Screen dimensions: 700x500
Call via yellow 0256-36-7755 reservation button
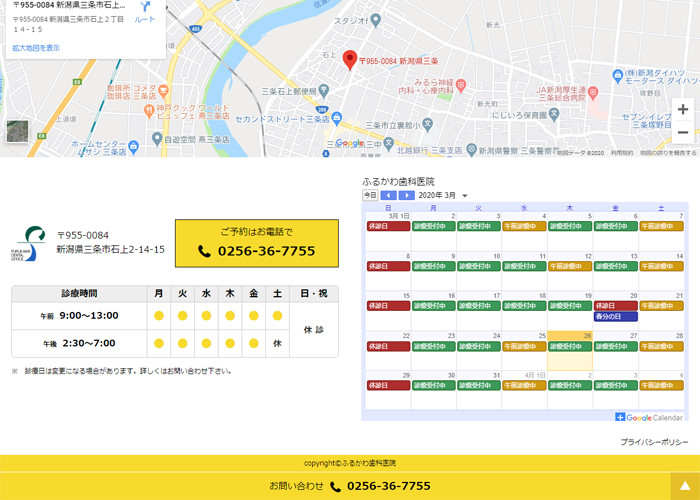(256, 243)
